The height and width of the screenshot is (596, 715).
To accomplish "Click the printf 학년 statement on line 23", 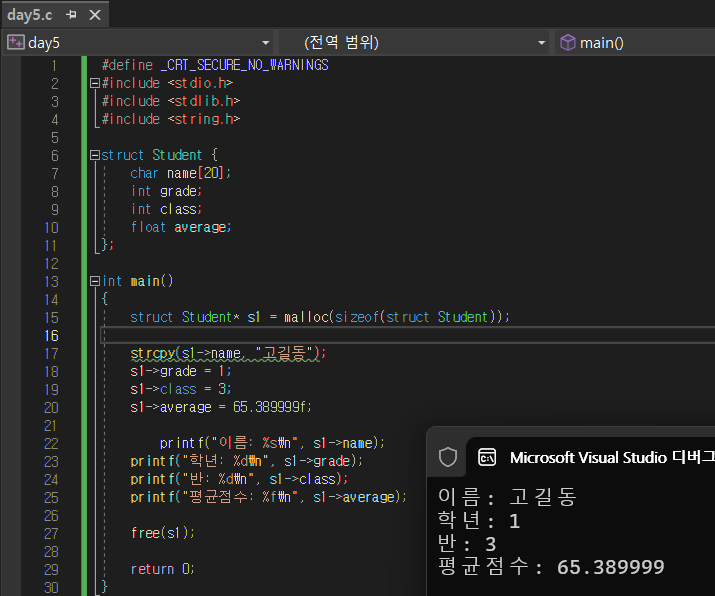I will coord(247,461).
